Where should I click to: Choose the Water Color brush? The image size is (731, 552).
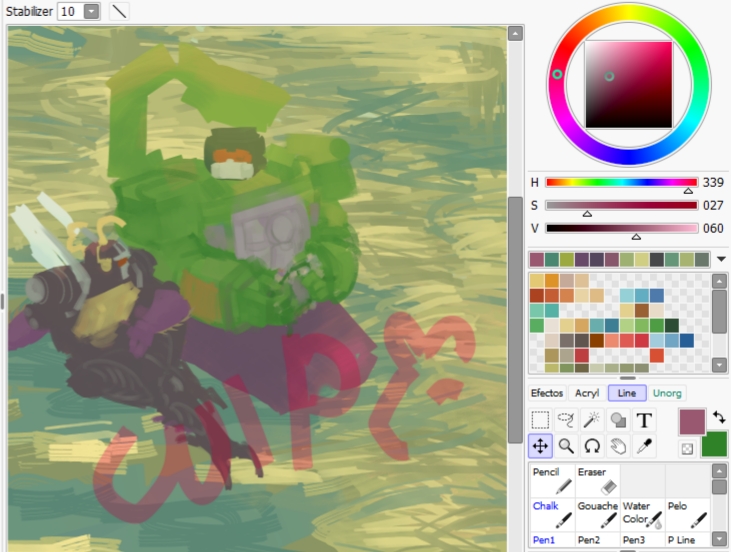tap(642, 513)
